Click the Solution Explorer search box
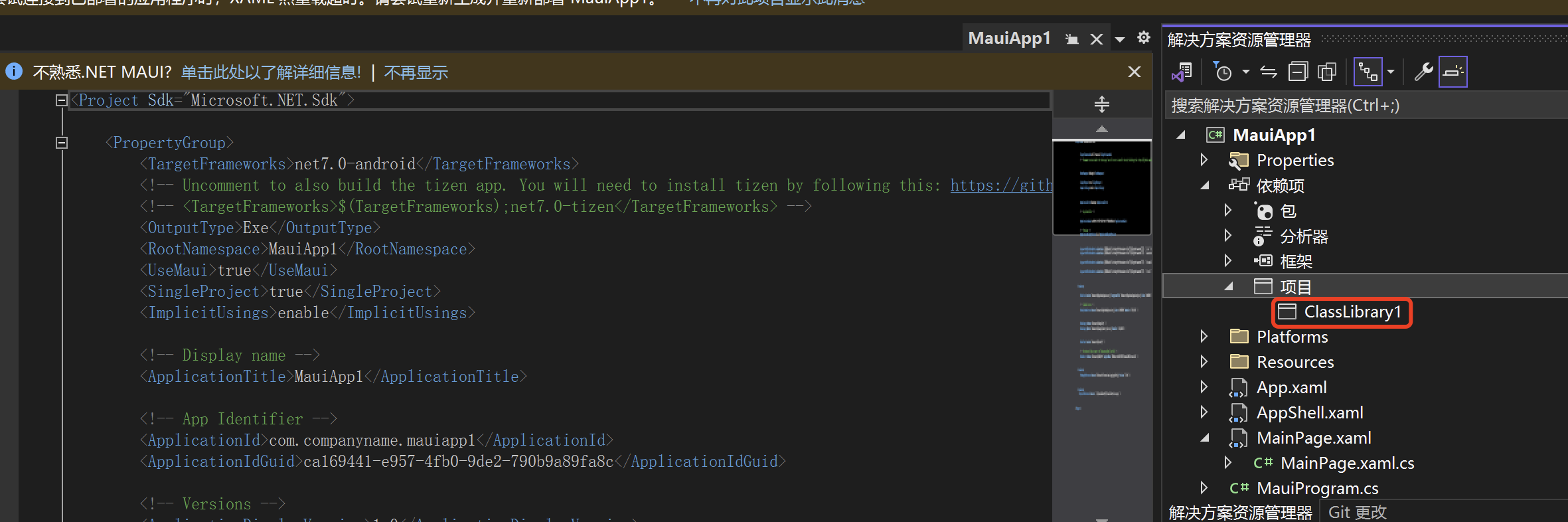 [x=1366, y=106]
